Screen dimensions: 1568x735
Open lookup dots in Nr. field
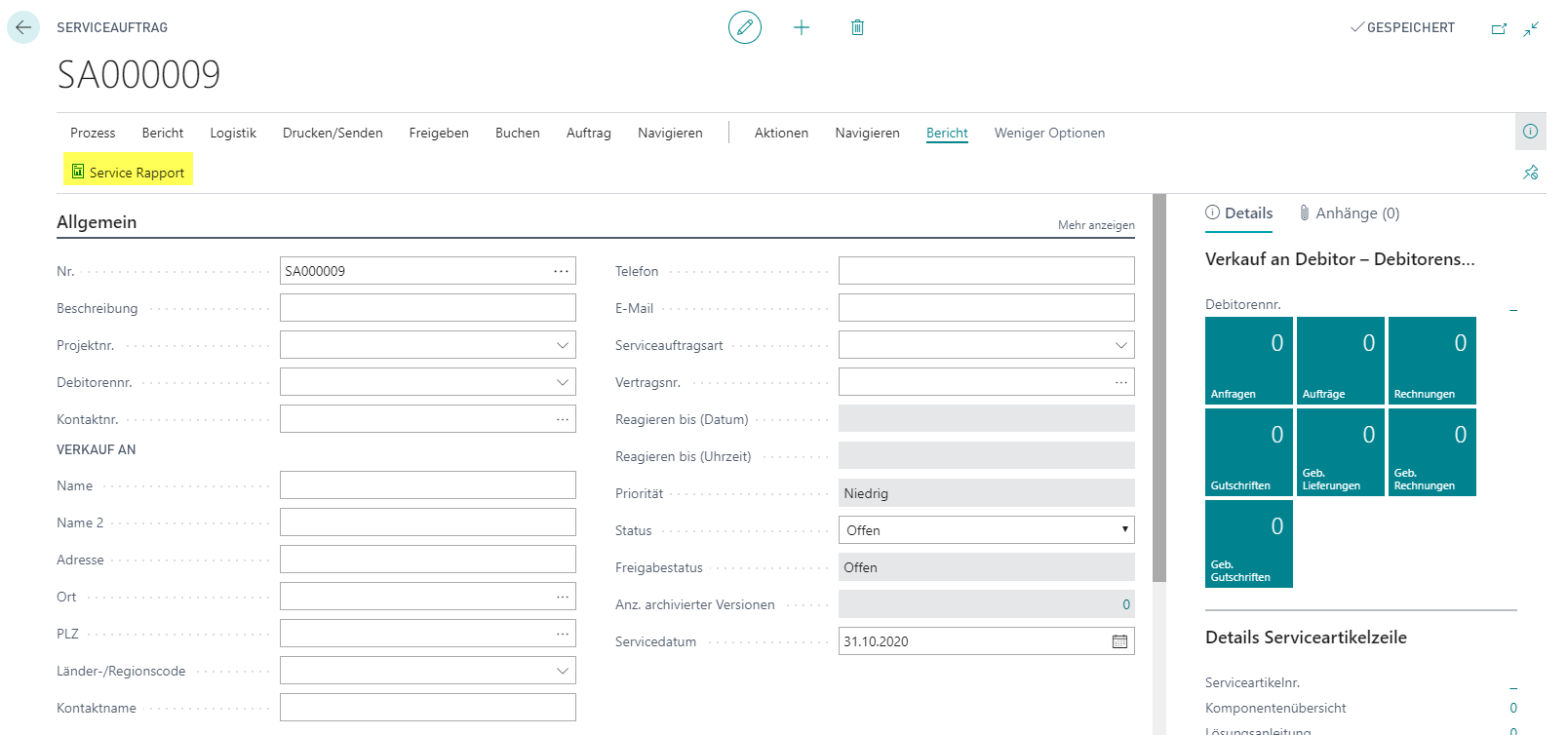point(561,271)
